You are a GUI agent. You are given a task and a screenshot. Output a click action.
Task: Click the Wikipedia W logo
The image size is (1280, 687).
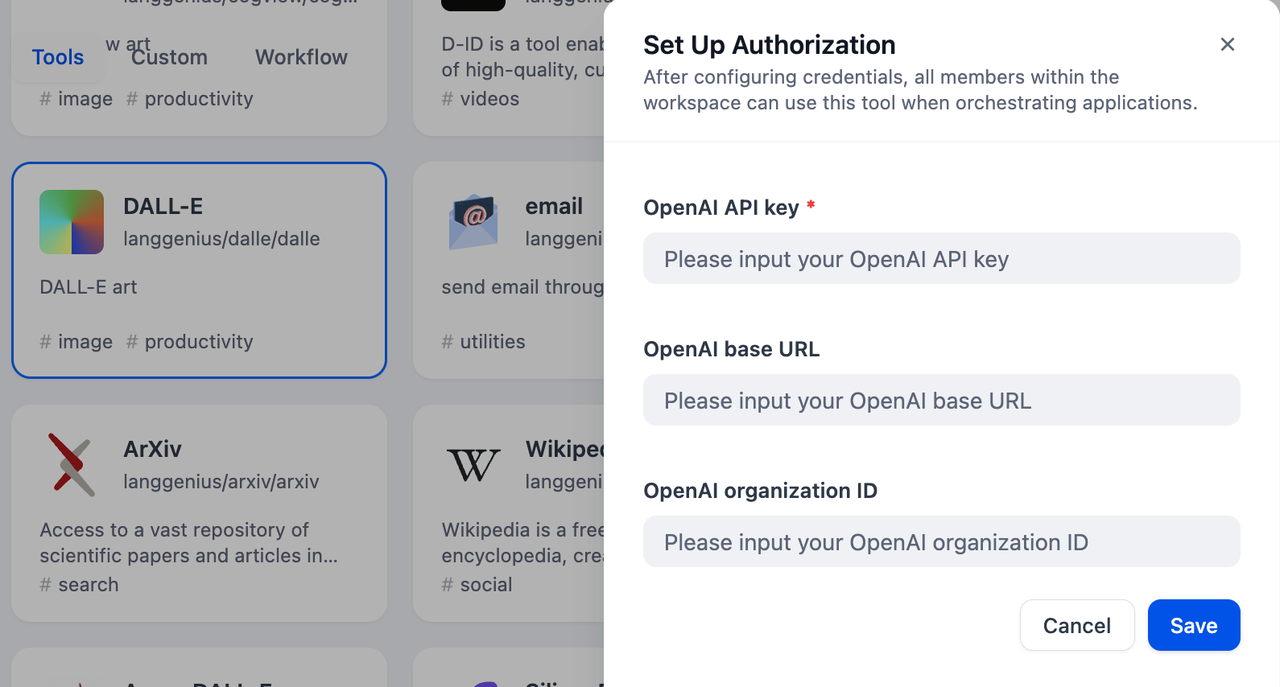[473, 465]
